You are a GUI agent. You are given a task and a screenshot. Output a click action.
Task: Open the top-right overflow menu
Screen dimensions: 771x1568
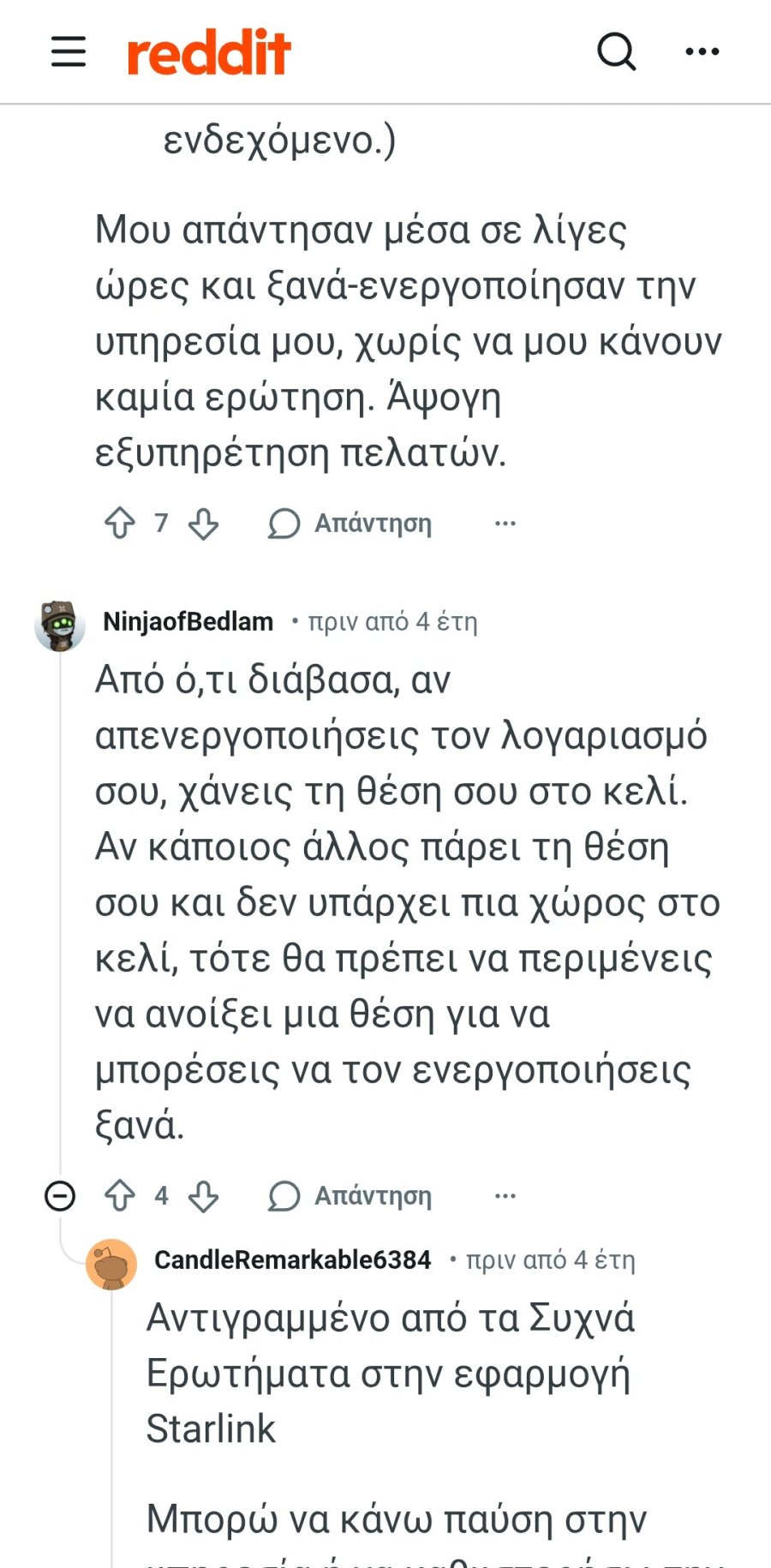(701, 50)
